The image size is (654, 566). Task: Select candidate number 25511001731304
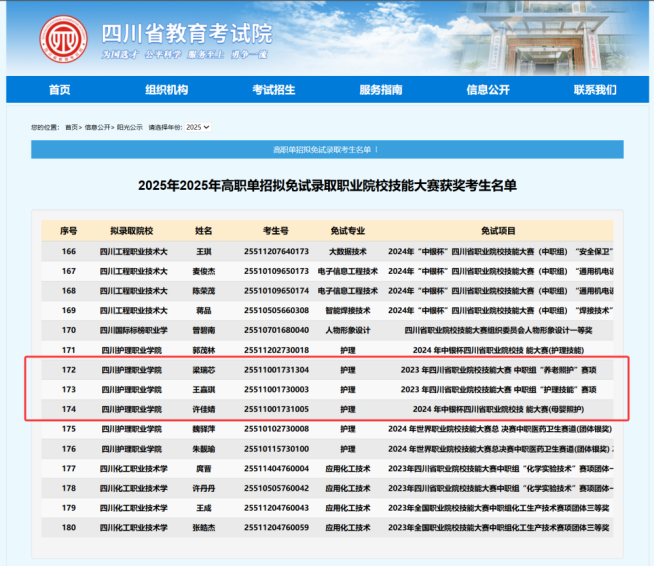tap(276, 370)
